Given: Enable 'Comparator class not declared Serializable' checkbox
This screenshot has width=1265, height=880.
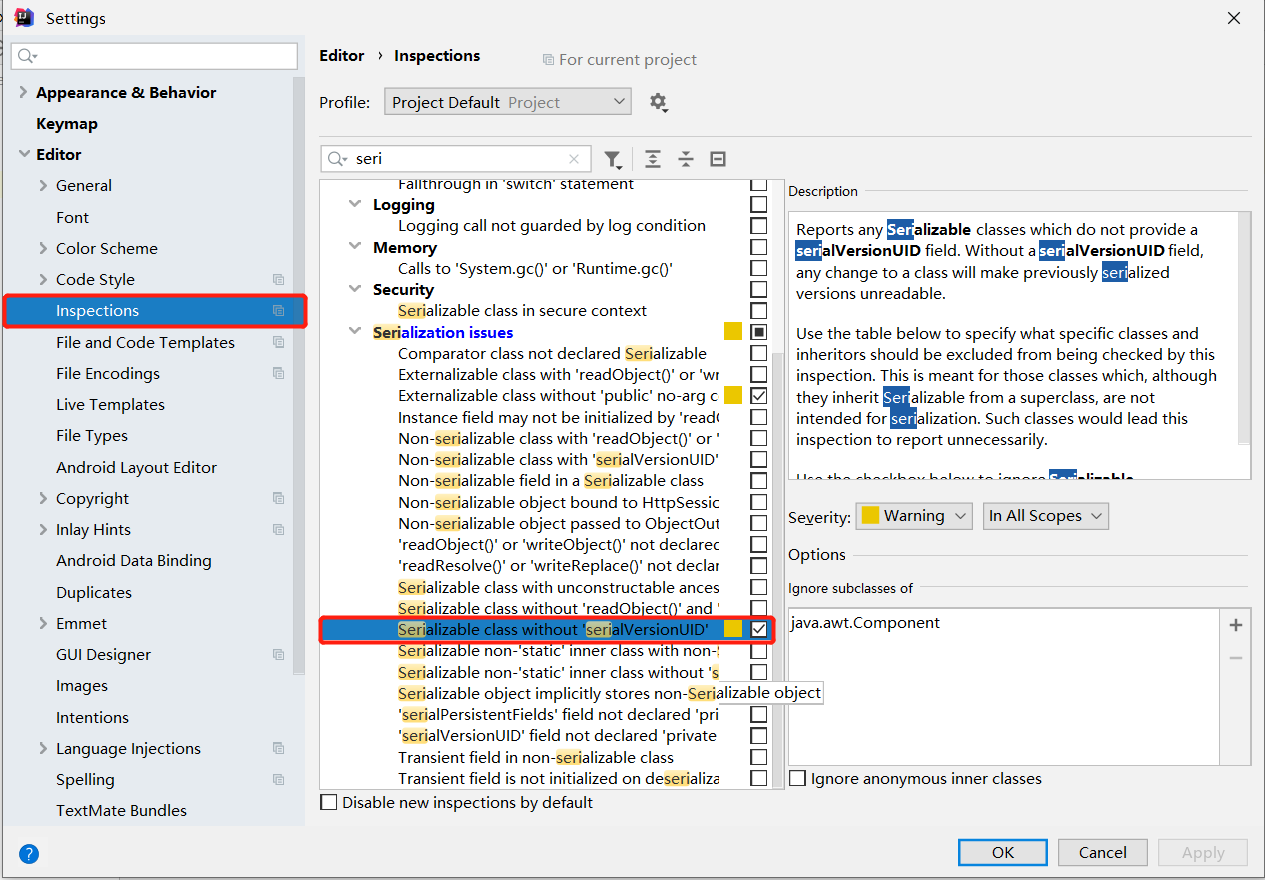Looking at the screenshot, I should click(759, 353).
